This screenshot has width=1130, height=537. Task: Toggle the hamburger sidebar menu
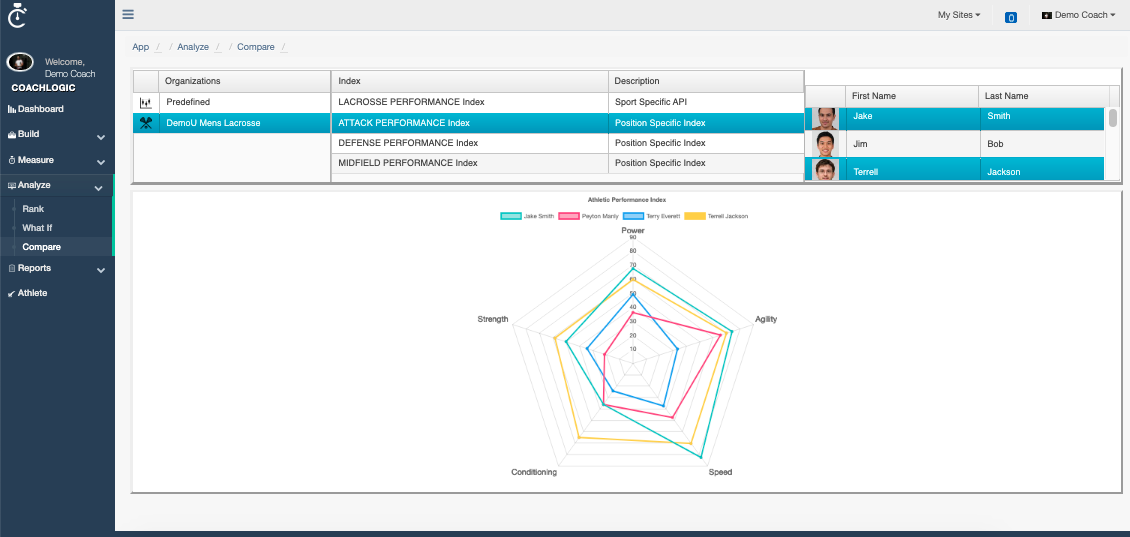coord(128,14)
